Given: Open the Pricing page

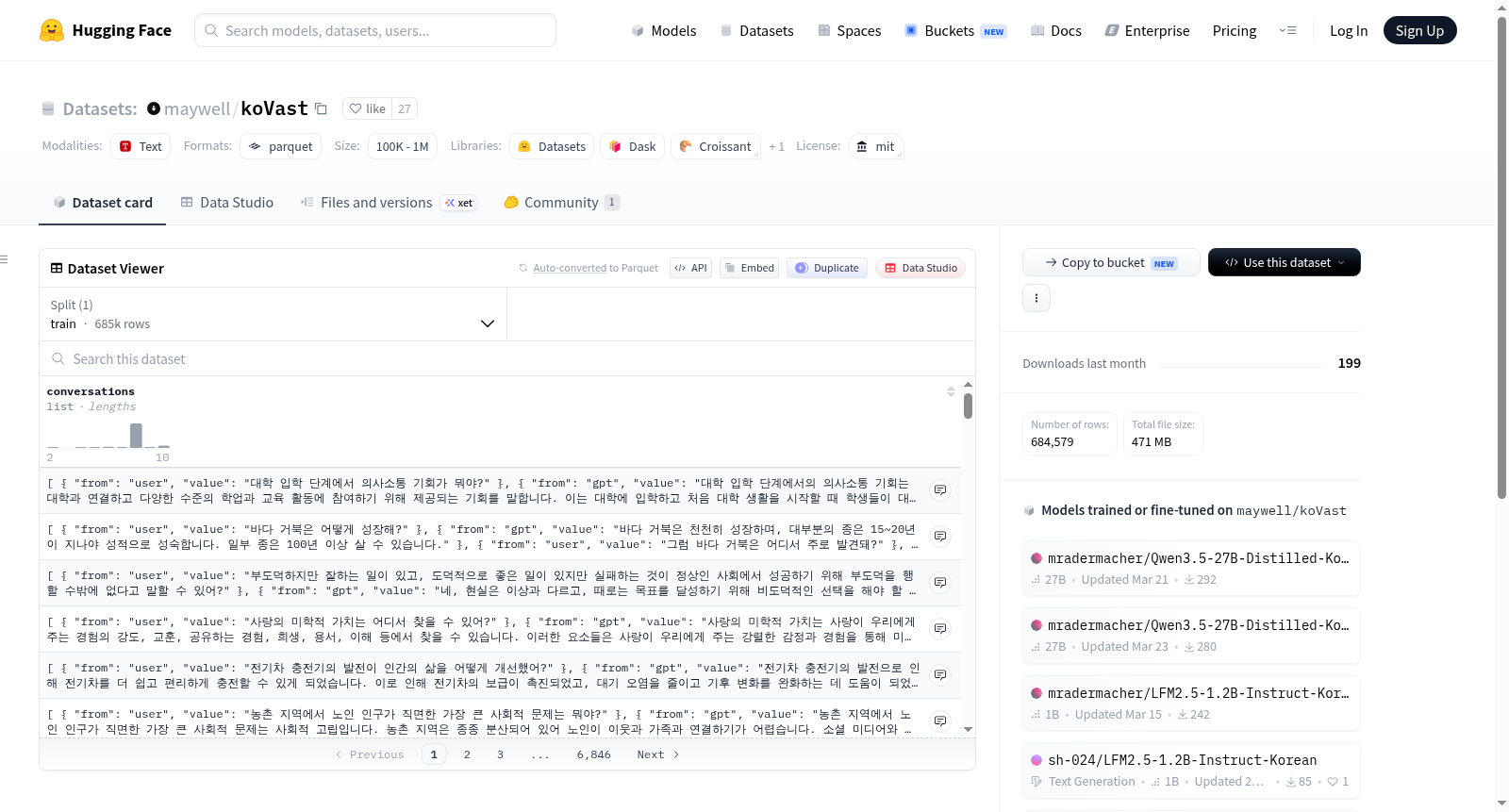Looking at the screenshot, I should click(x=1235, y=30).
